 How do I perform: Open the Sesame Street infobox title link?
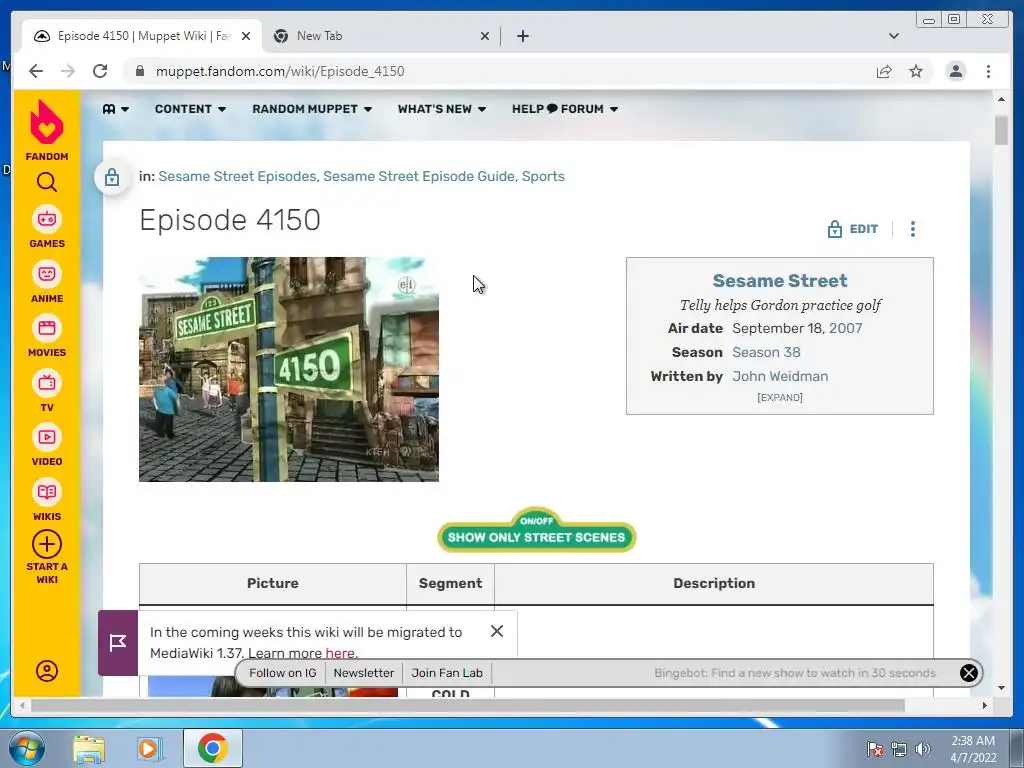[x=780, y=281]
